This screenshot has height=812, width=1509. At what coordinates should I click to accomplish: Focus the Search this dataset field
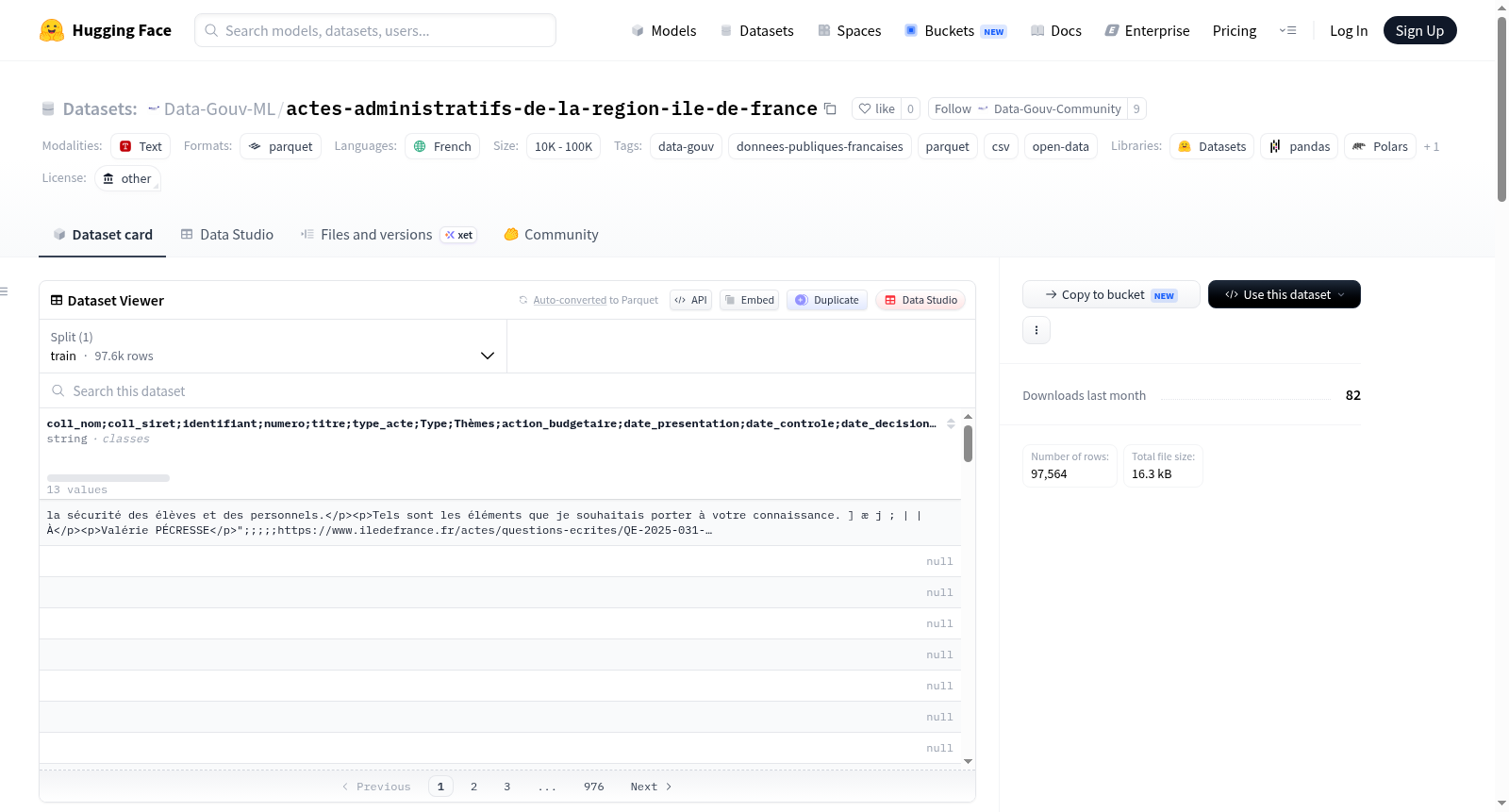click(507, 390)
